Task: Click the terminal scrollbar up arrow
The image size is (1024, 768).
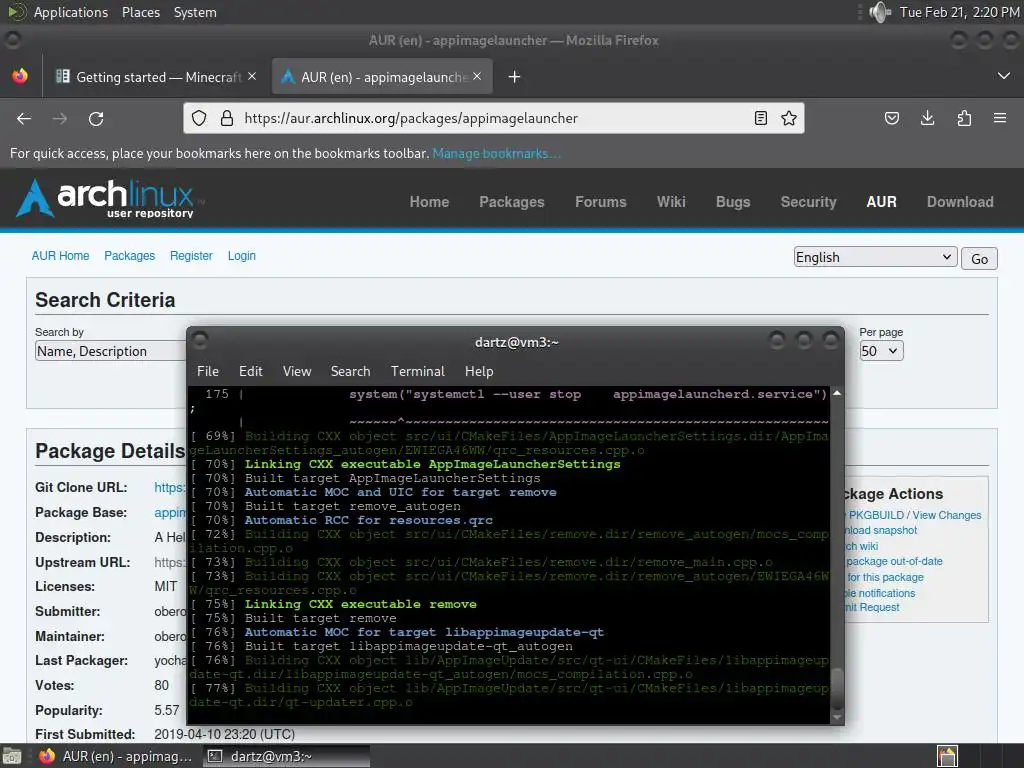Action: (x=837, y=393)
